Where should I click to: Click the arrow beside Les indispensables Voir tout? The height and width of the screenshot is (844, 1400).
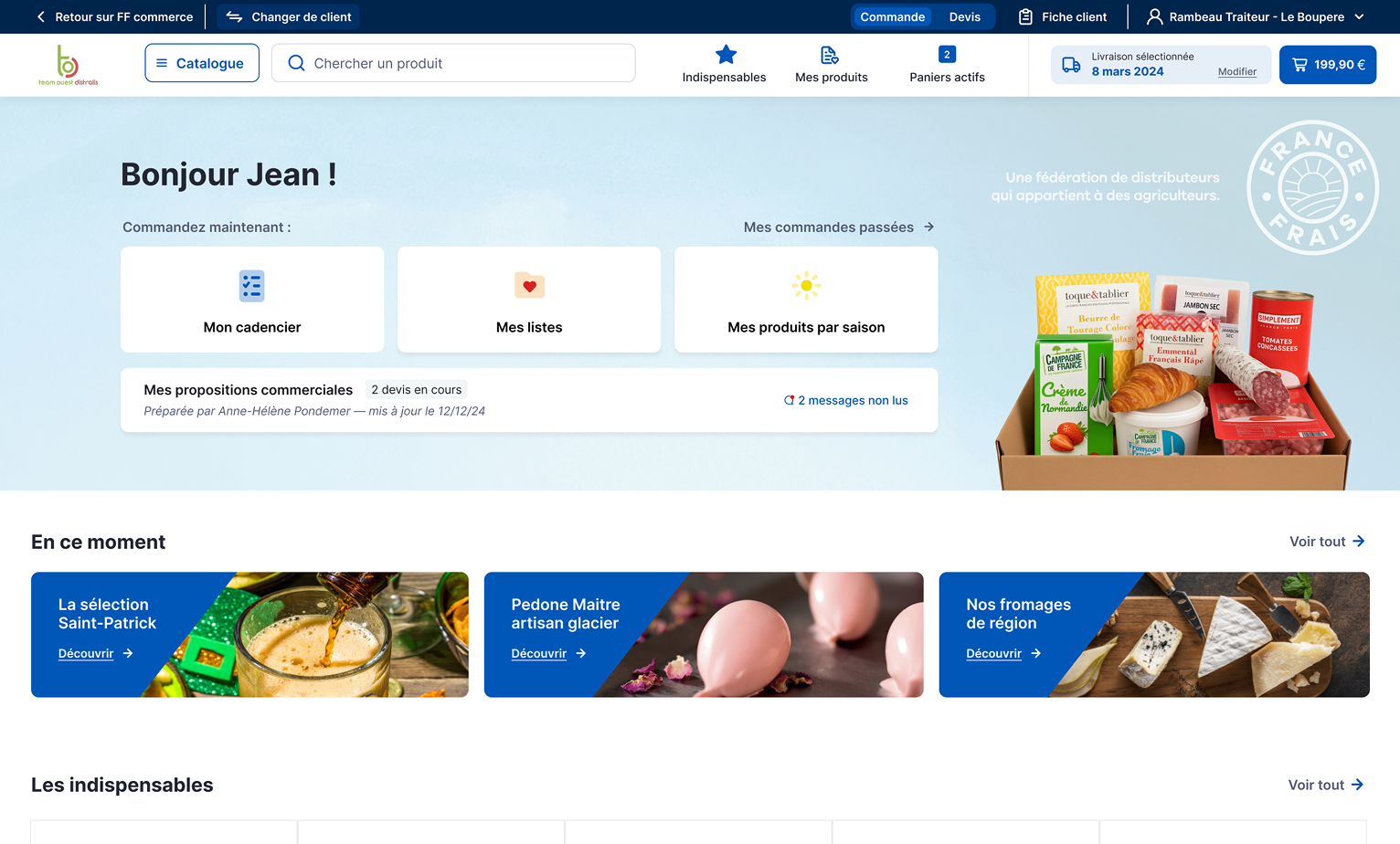click(1357, 785)
